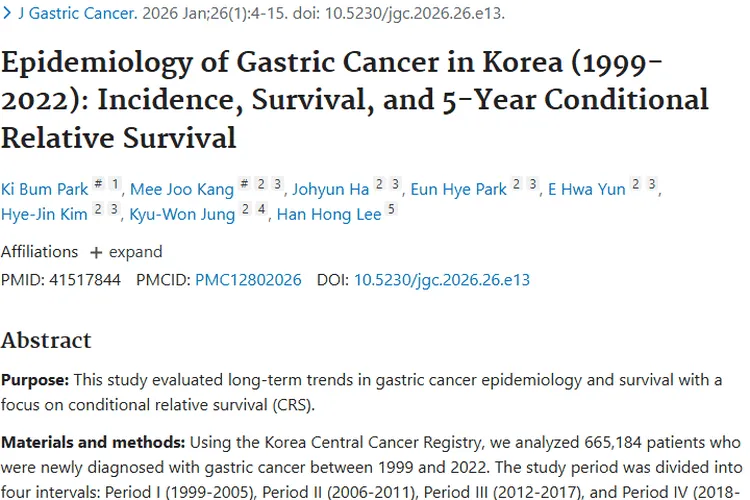
Task: Click affiliation superscript 5 after Han Hong Lee
Action: [x=391, y=210]
